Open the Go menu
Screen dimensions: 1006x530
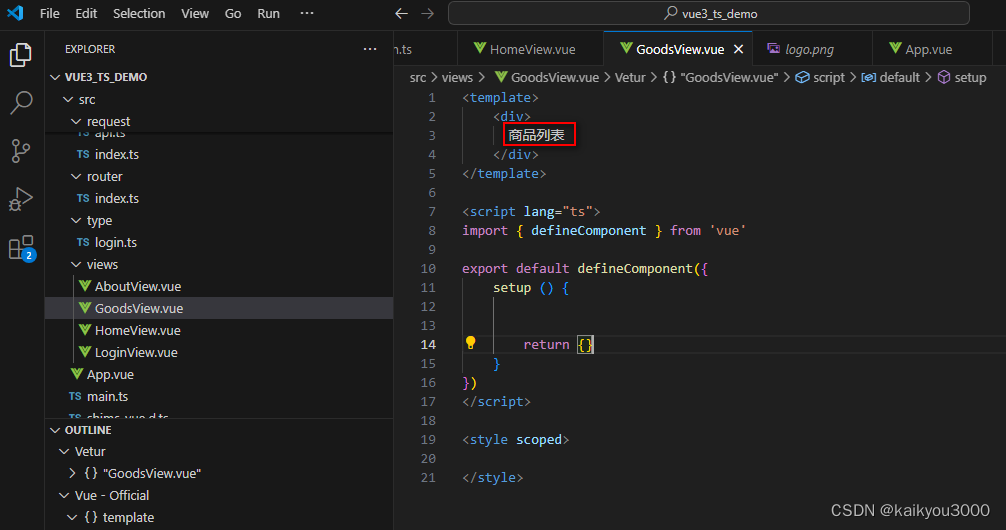[233, 13]
